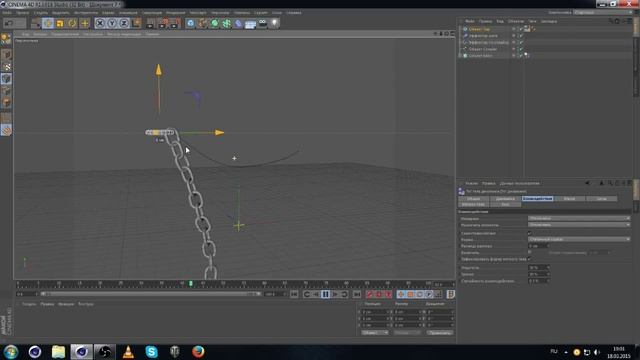Image resolution: width=640 pixels, height=360 pixels.
Task: Click the camera object icon
Action: [x=263, y=23]
